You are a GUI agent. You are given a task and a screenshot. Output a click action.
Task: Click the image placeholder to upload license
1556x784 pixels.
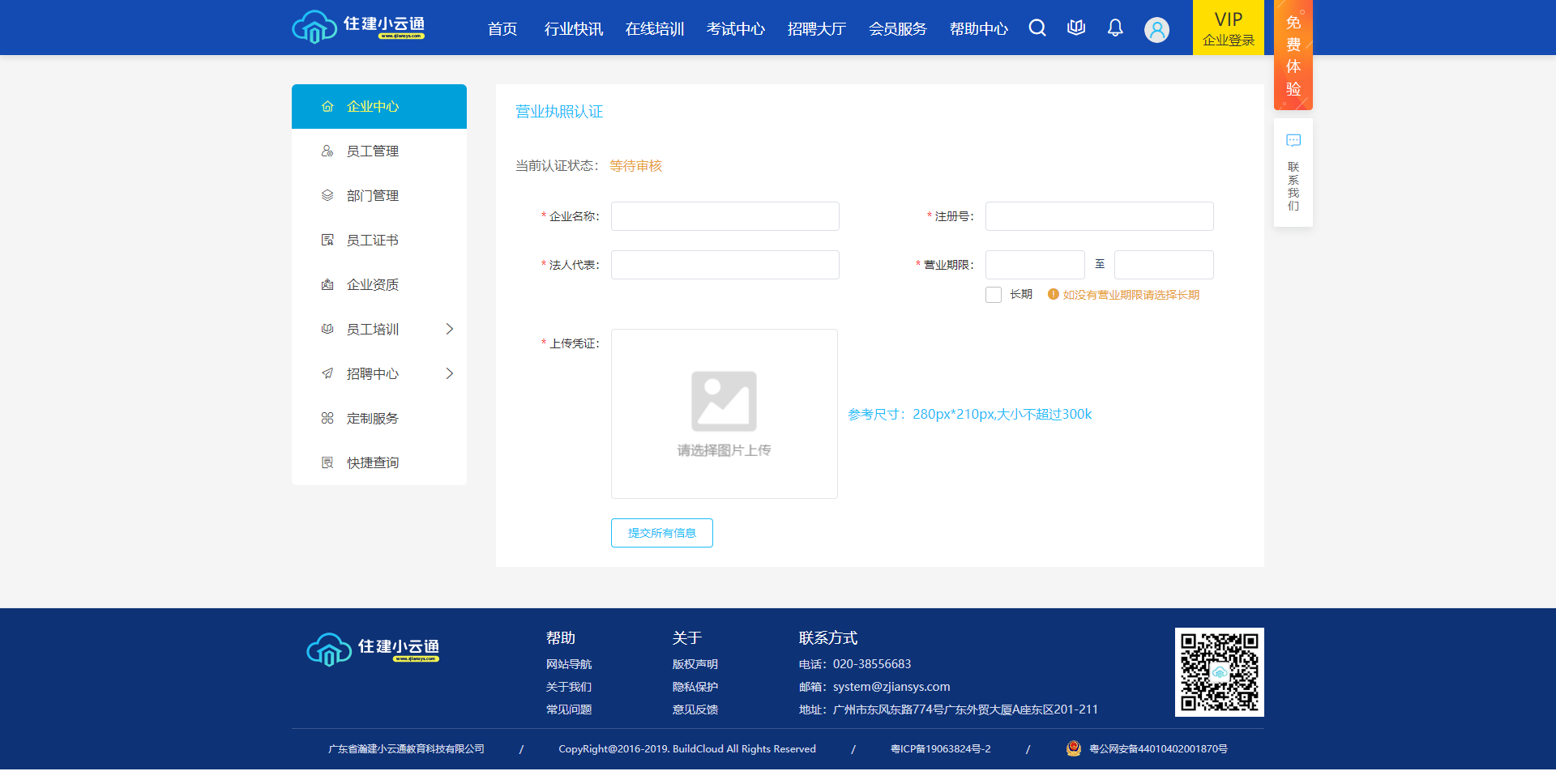pyautogui.click(x=724, y=413)
